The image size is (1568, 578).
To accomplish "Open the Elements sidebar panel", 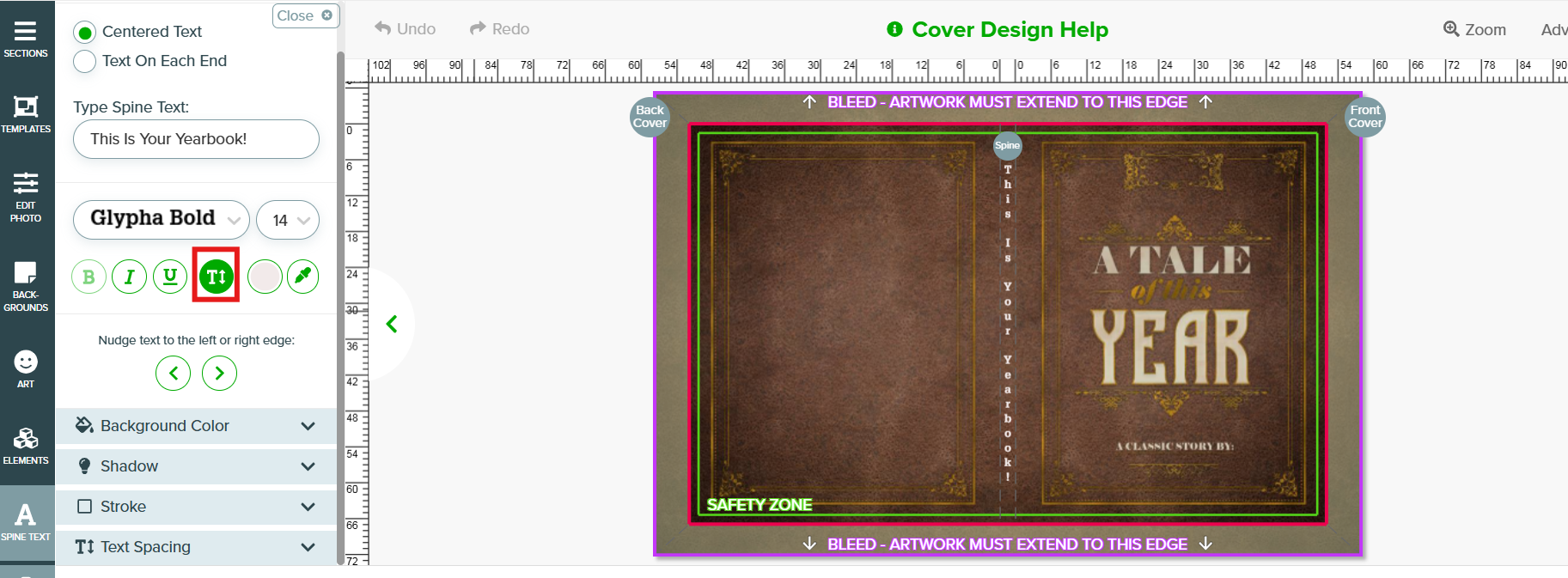I will (26, 446).
